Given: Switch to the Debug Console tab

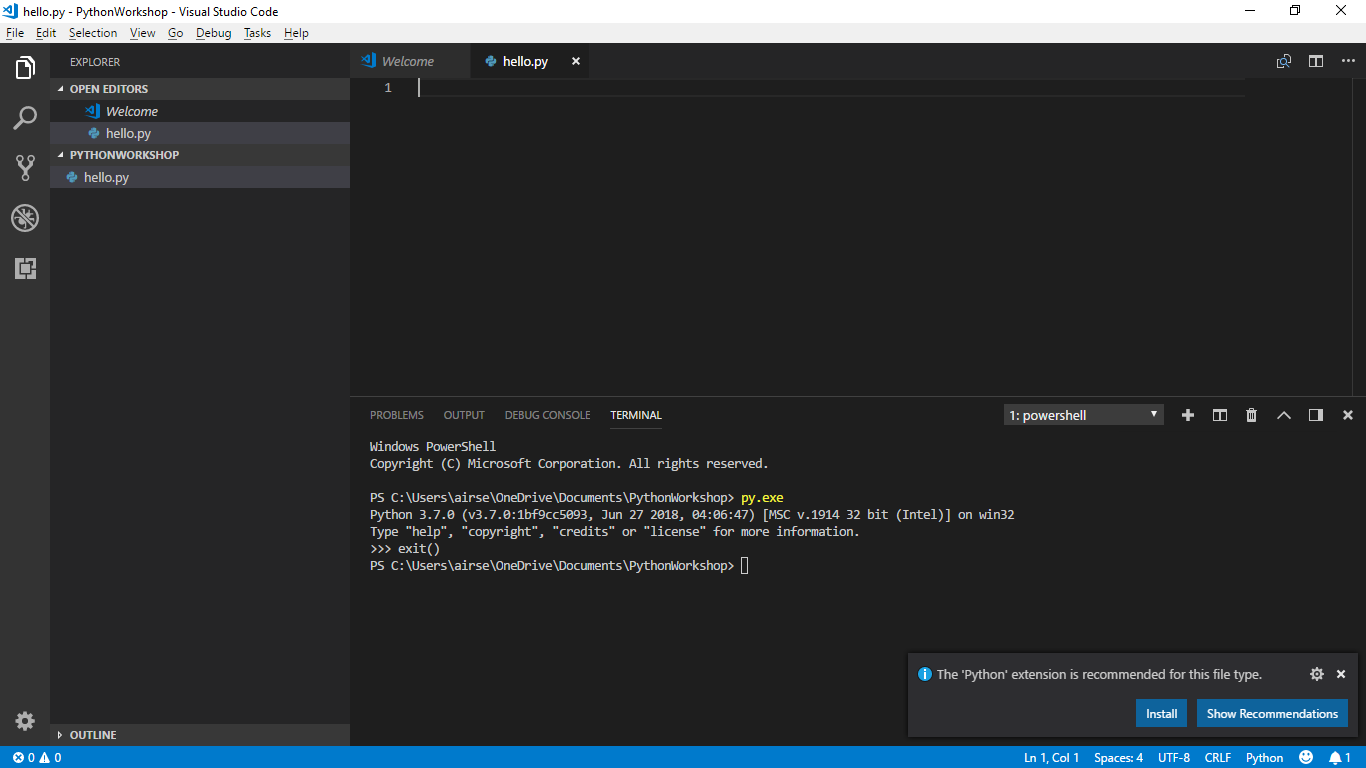Looking at the screenshot, I should click(x=547, y=415).
